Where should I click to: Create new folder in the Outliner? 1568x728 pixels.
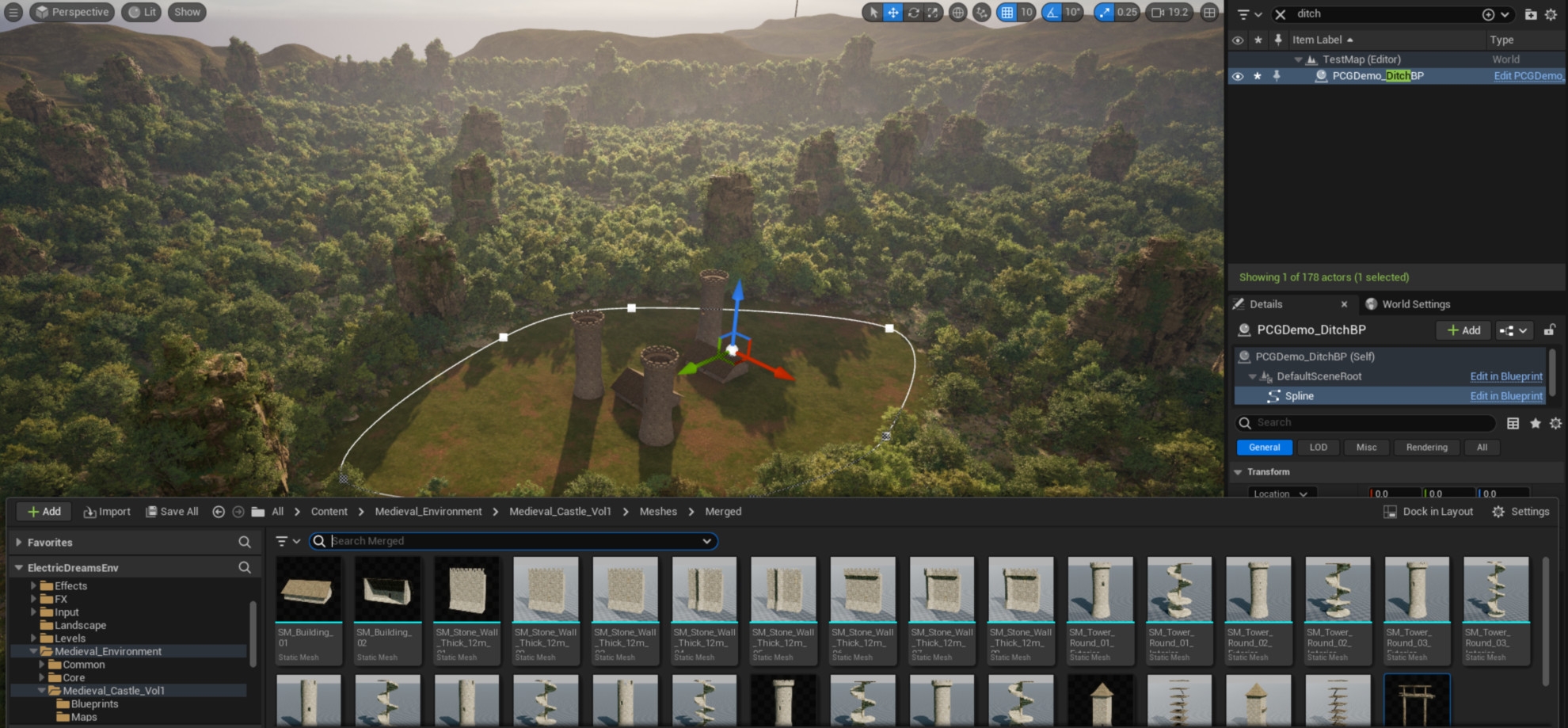click(1530, 14)
